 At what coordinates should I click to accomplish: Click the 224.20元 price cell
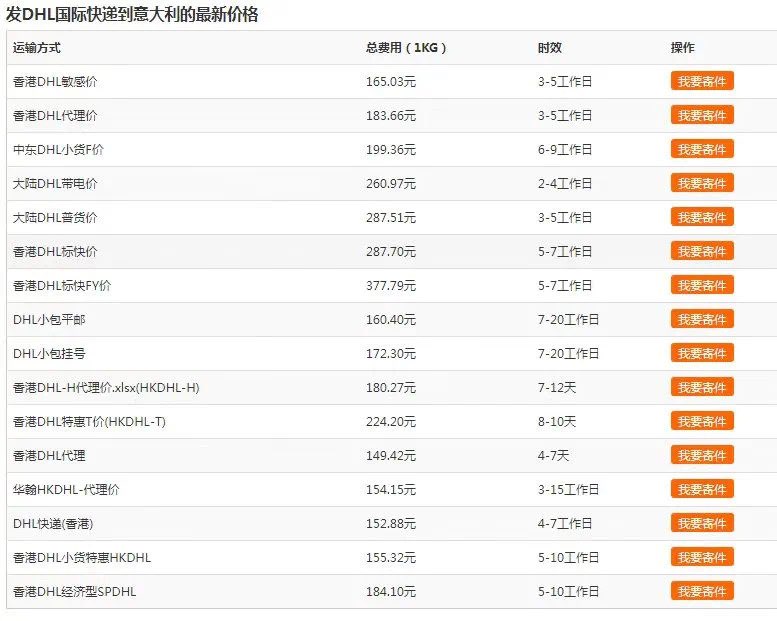click(391, 421)
